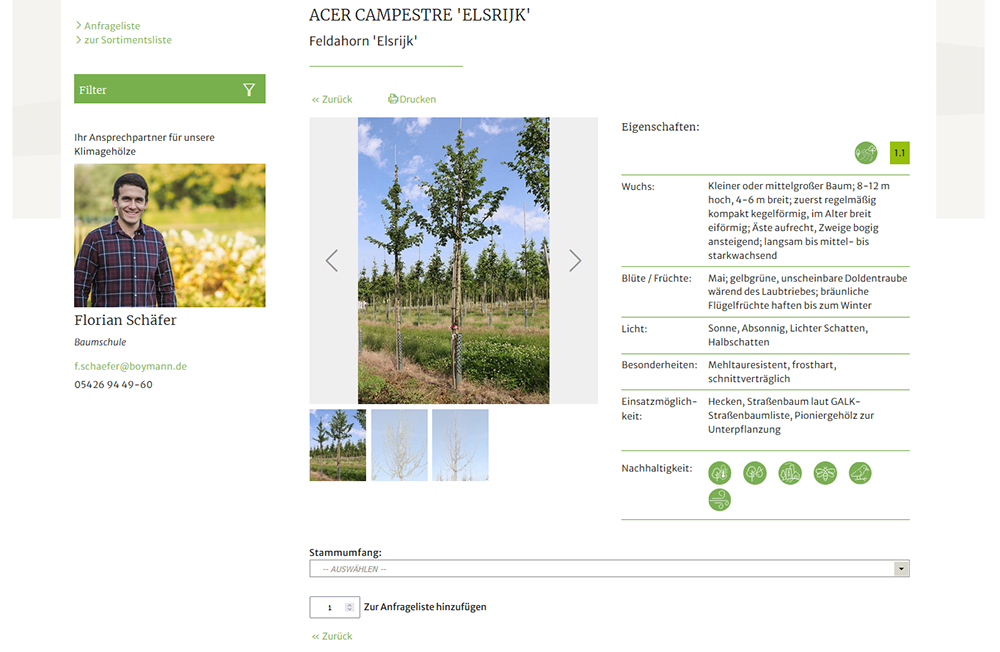Viewport: 1000px width, 652px height.
Task: Select the second thumbnail of bare tree
Action: tap(399, 445)
